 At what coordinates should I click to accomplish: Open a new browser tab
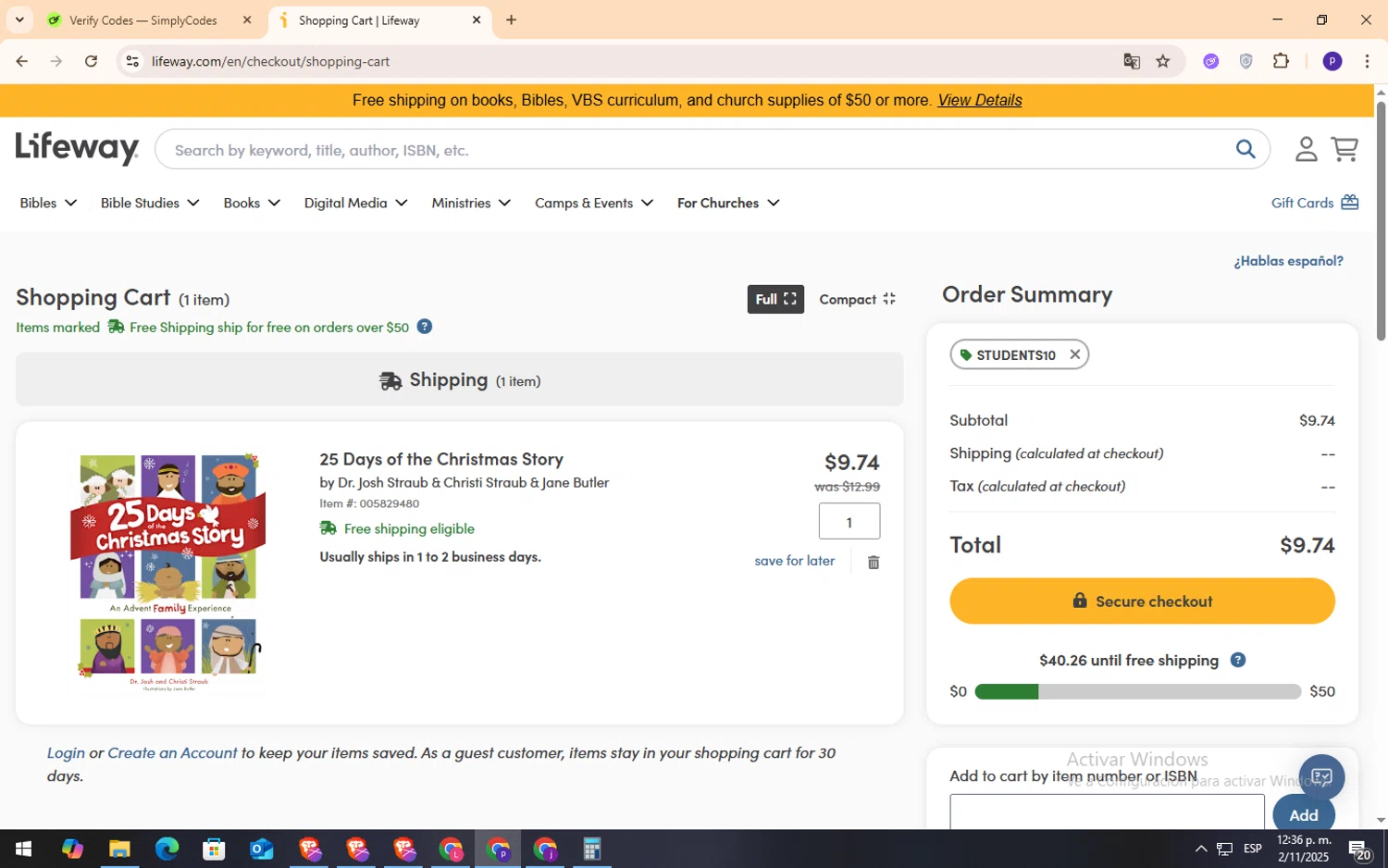click(511, 19)
